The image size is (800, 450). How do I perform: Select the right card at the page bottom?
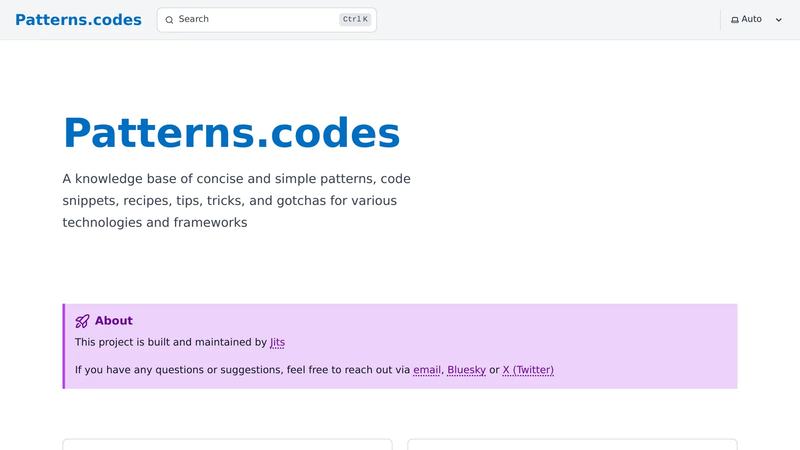[x=572, y=444]
